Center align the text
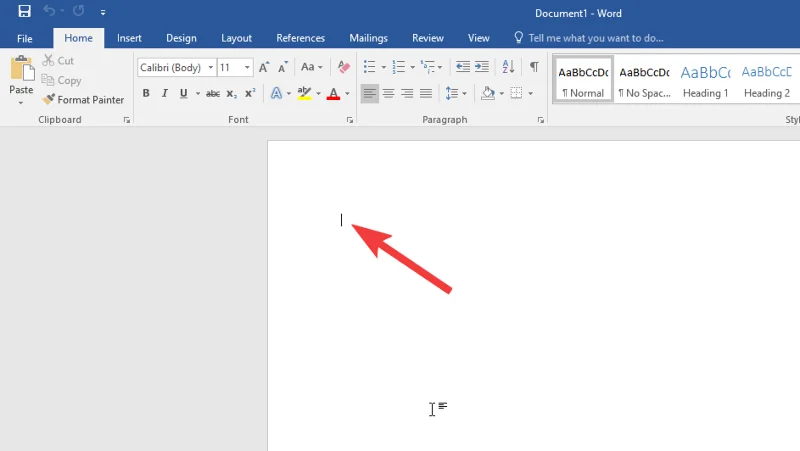 [389, 94]
